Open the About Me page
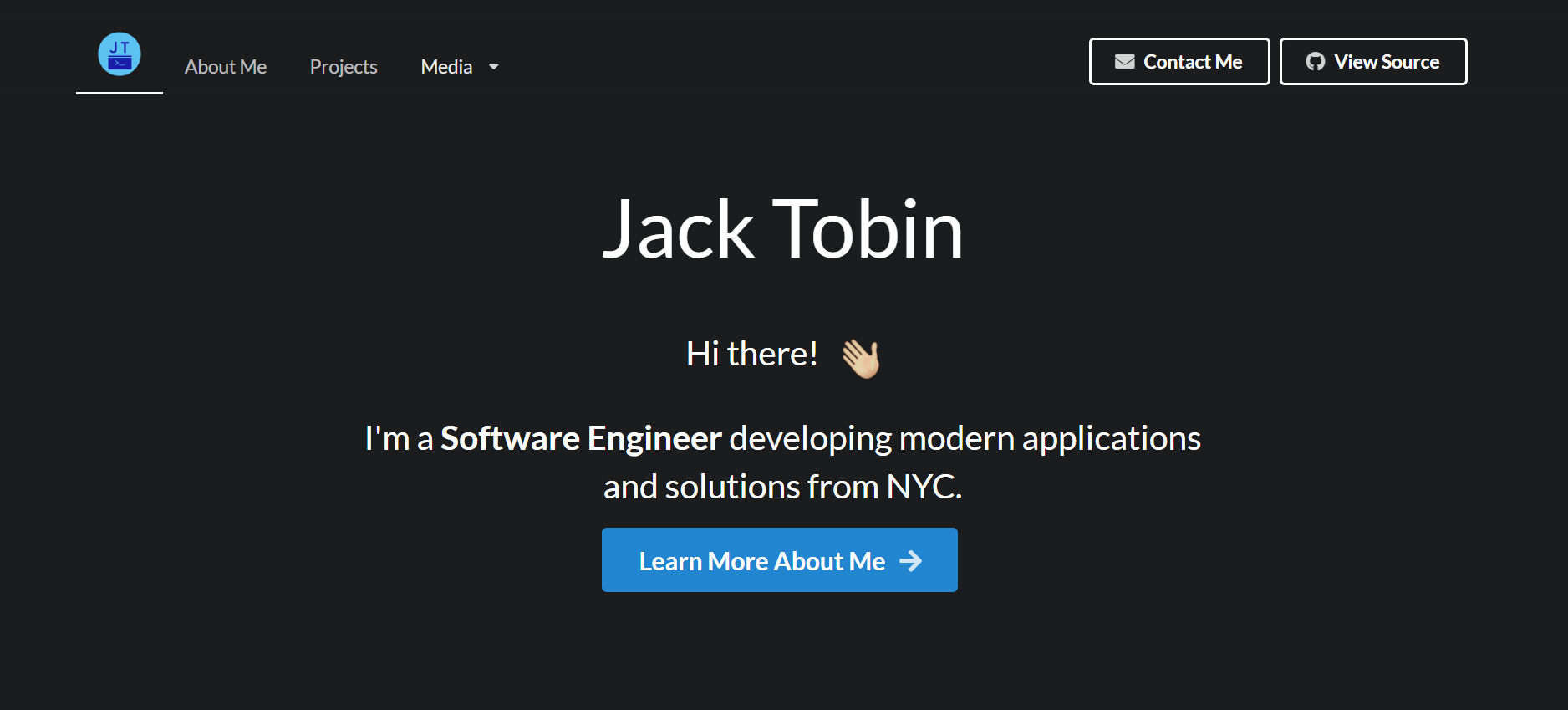 tap(226, 67)
